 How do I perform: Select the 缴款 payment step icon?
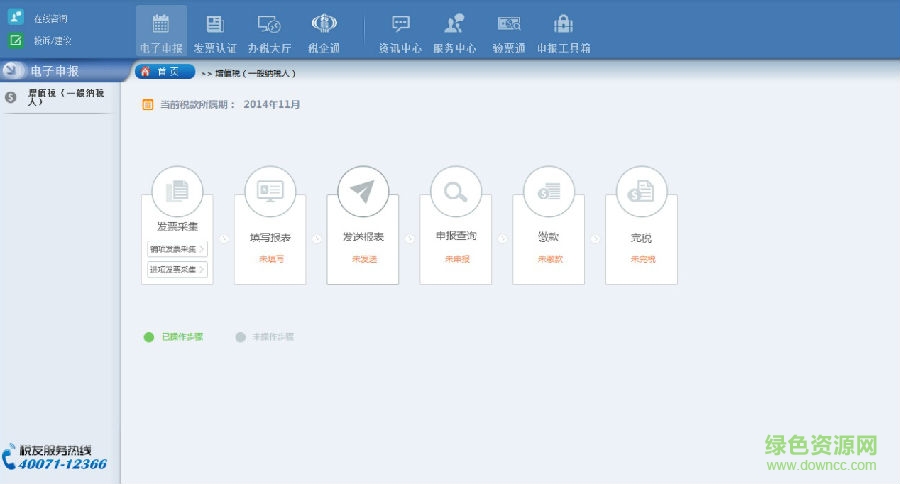pyautogui.click(x=548, y=191)
